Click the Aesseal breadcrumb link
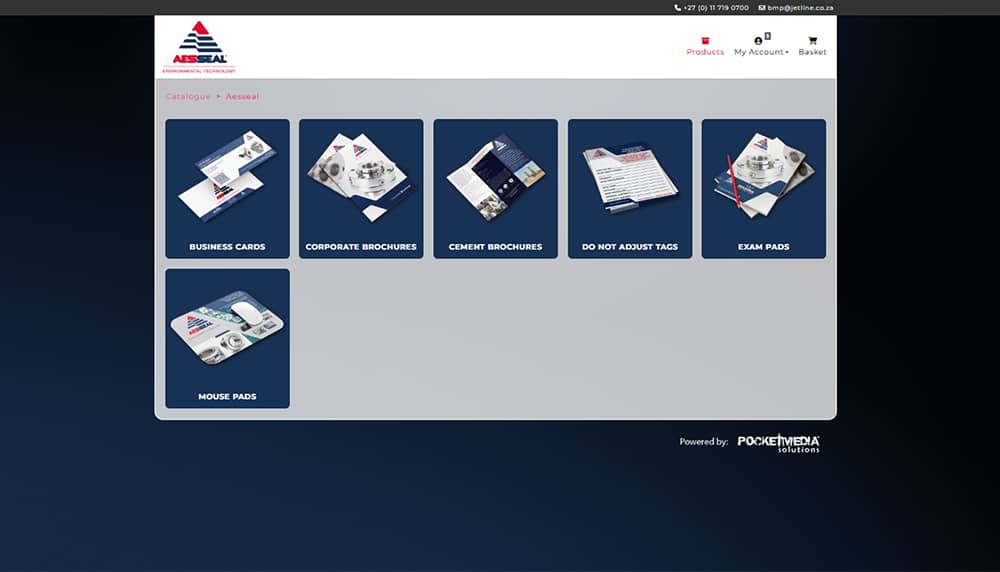The width and height of the screenshot is (1000, 572). click(242, 96)
